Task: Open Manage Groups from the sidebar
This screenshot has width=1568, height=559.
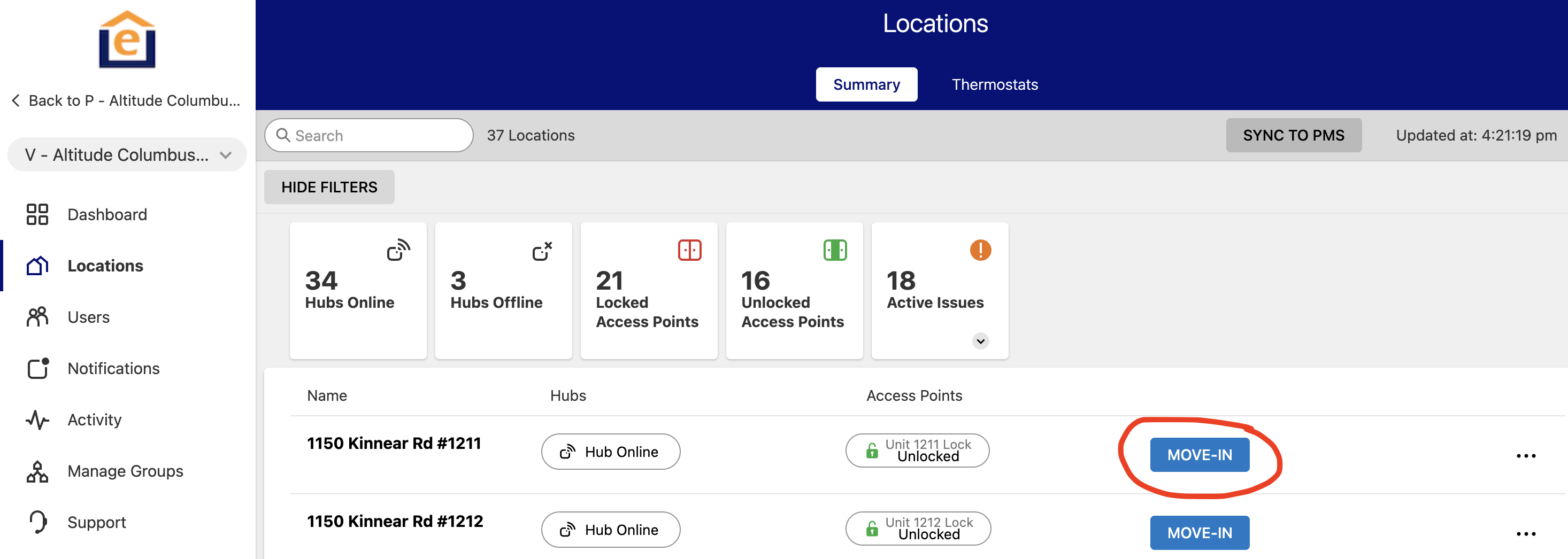Action: (x=125, y=471)
